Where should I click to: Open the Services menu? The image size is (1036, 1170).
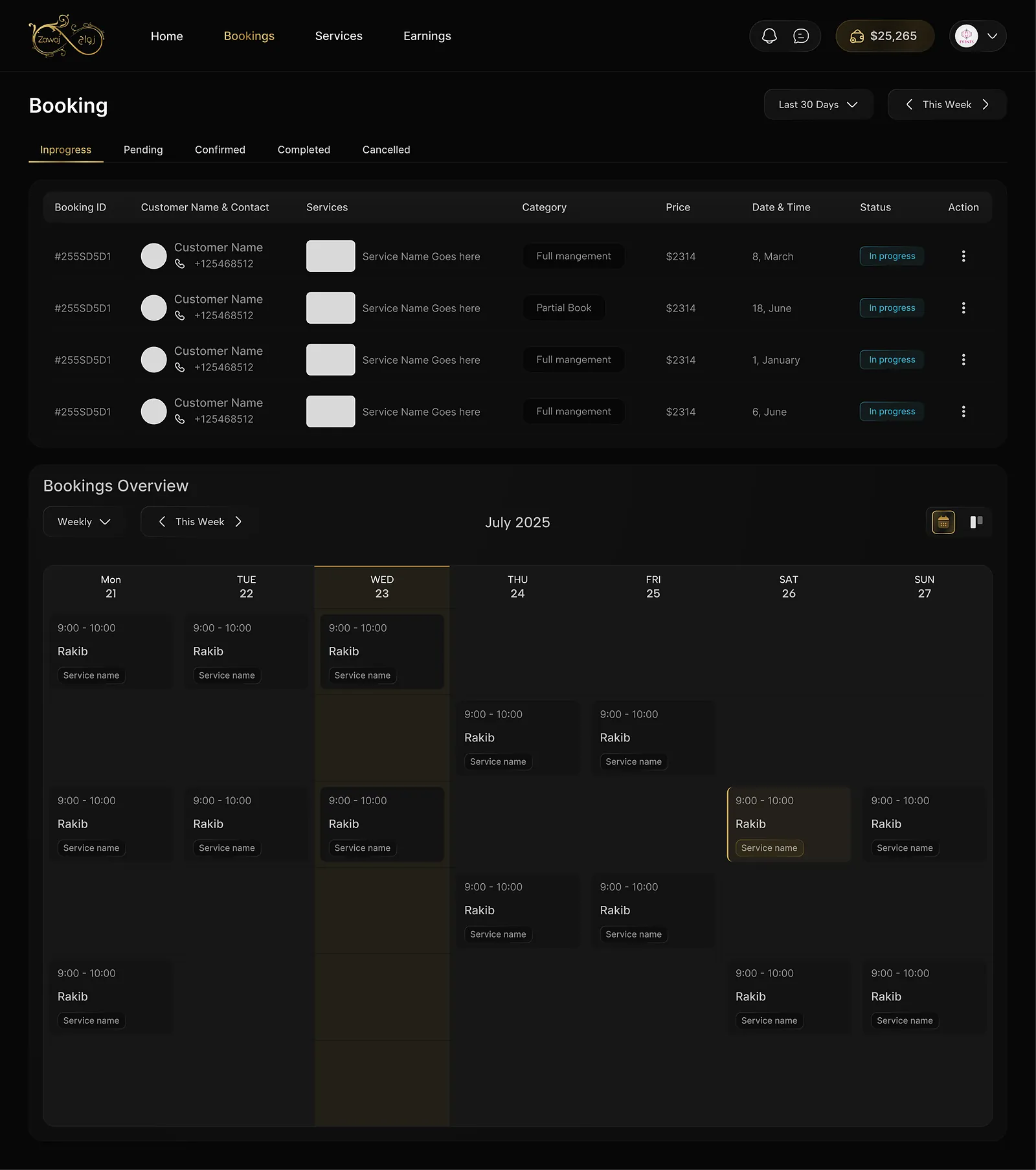pos(339,36)
